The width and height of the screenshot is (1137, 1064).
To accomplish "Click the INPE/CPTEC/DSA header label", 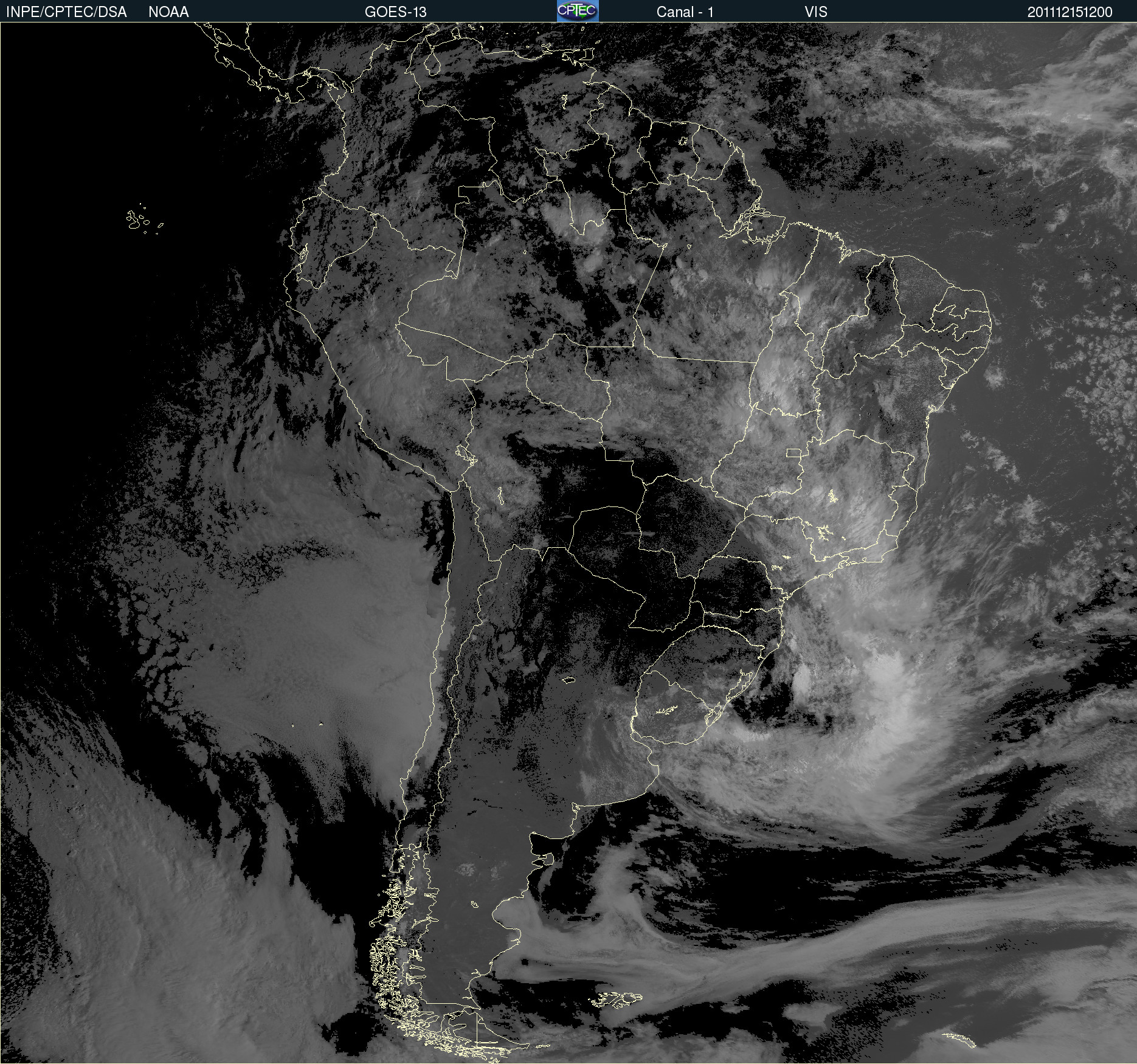I will [x=66, y=12].
